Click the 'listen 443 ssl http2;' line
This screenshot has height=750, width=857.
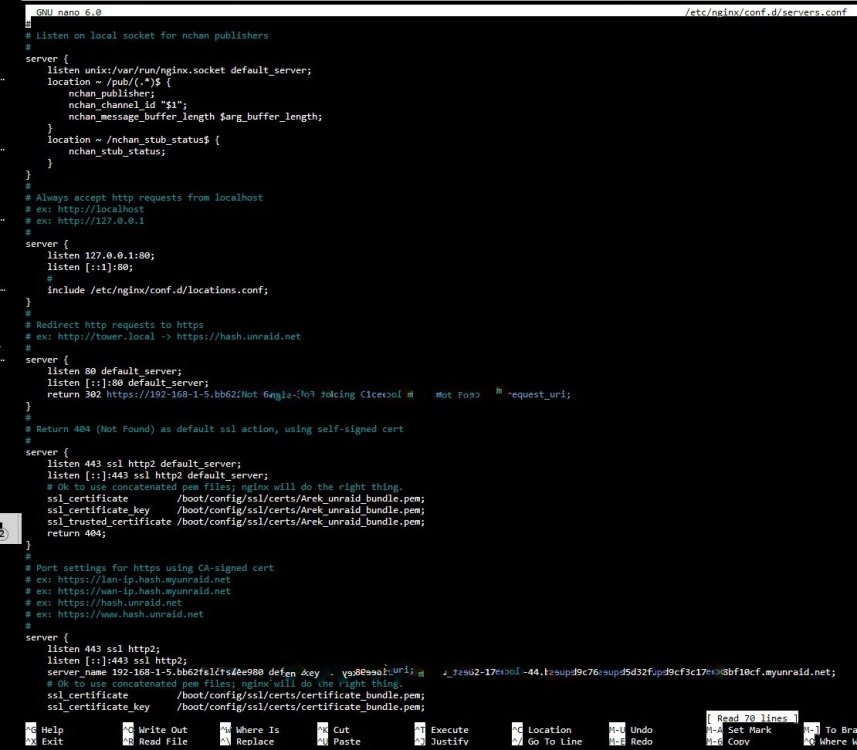(x=103, y=649)
